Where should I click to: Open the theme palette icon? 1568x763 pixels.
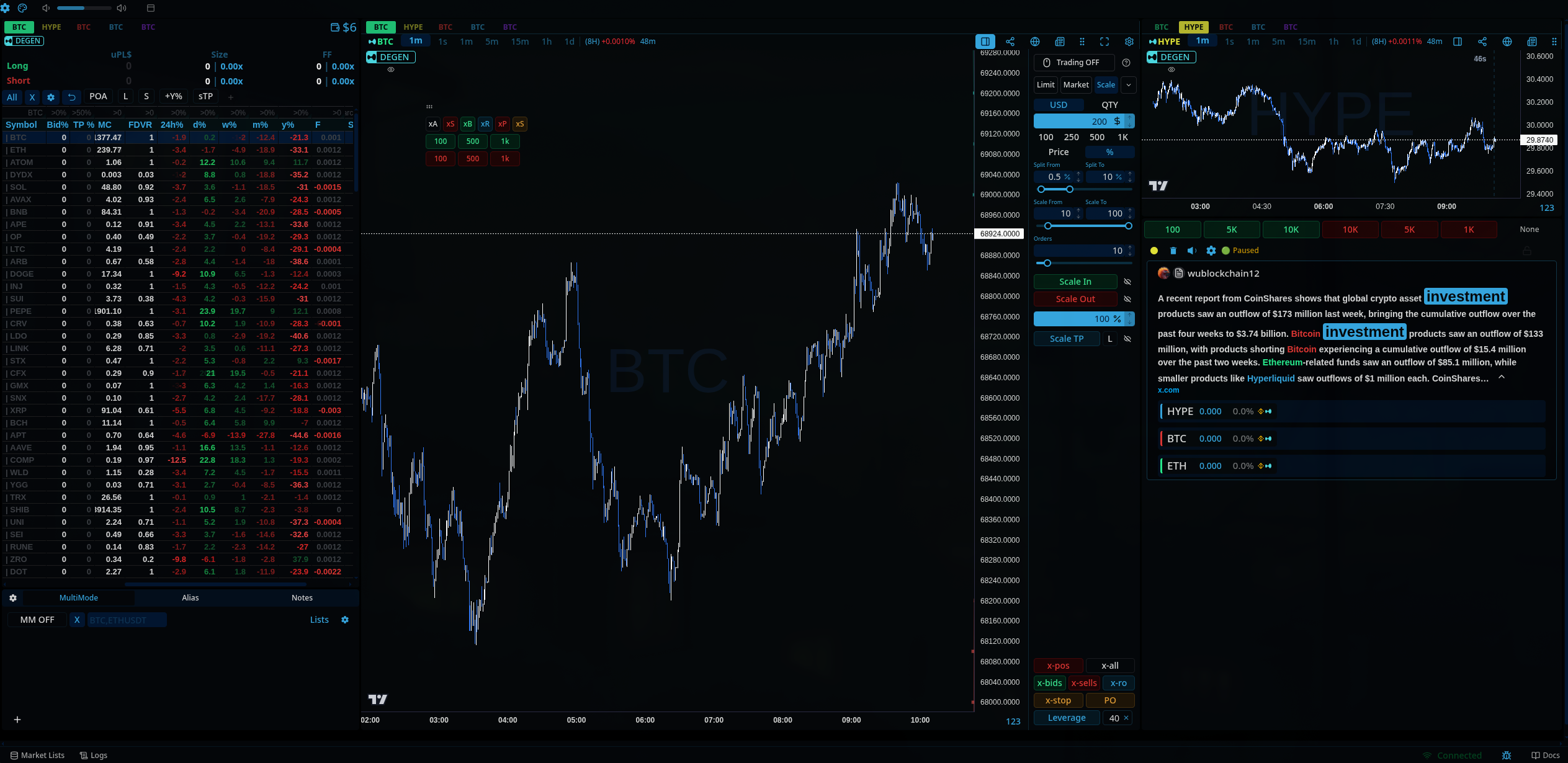(22, 8)
